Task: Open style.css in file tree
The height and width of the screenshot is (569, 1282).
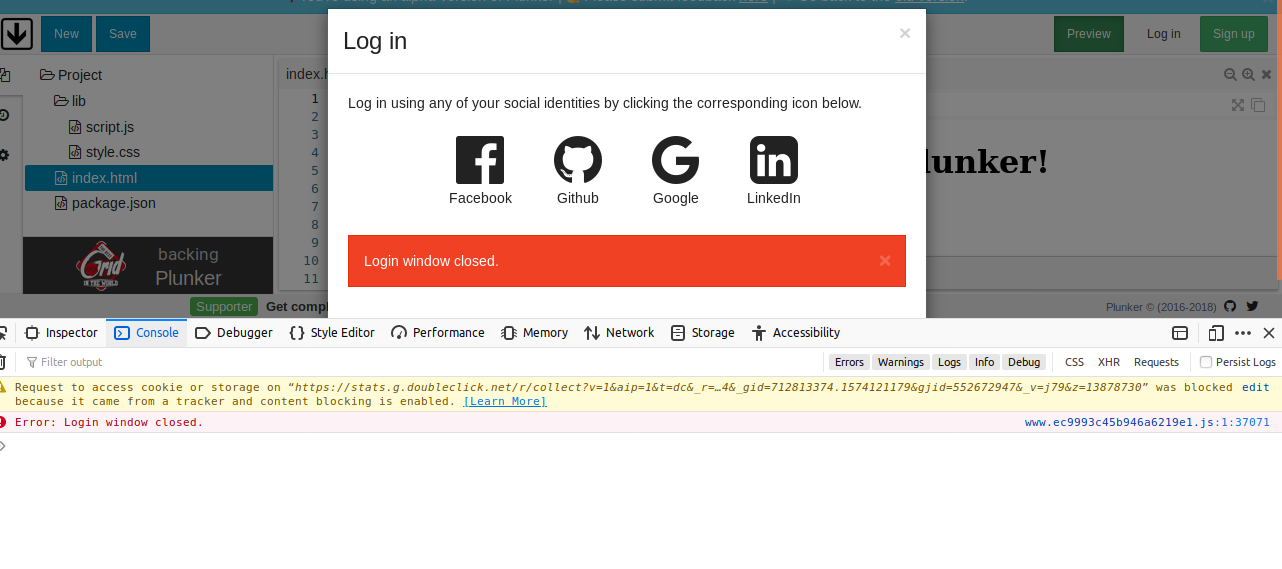Action: 104,152
